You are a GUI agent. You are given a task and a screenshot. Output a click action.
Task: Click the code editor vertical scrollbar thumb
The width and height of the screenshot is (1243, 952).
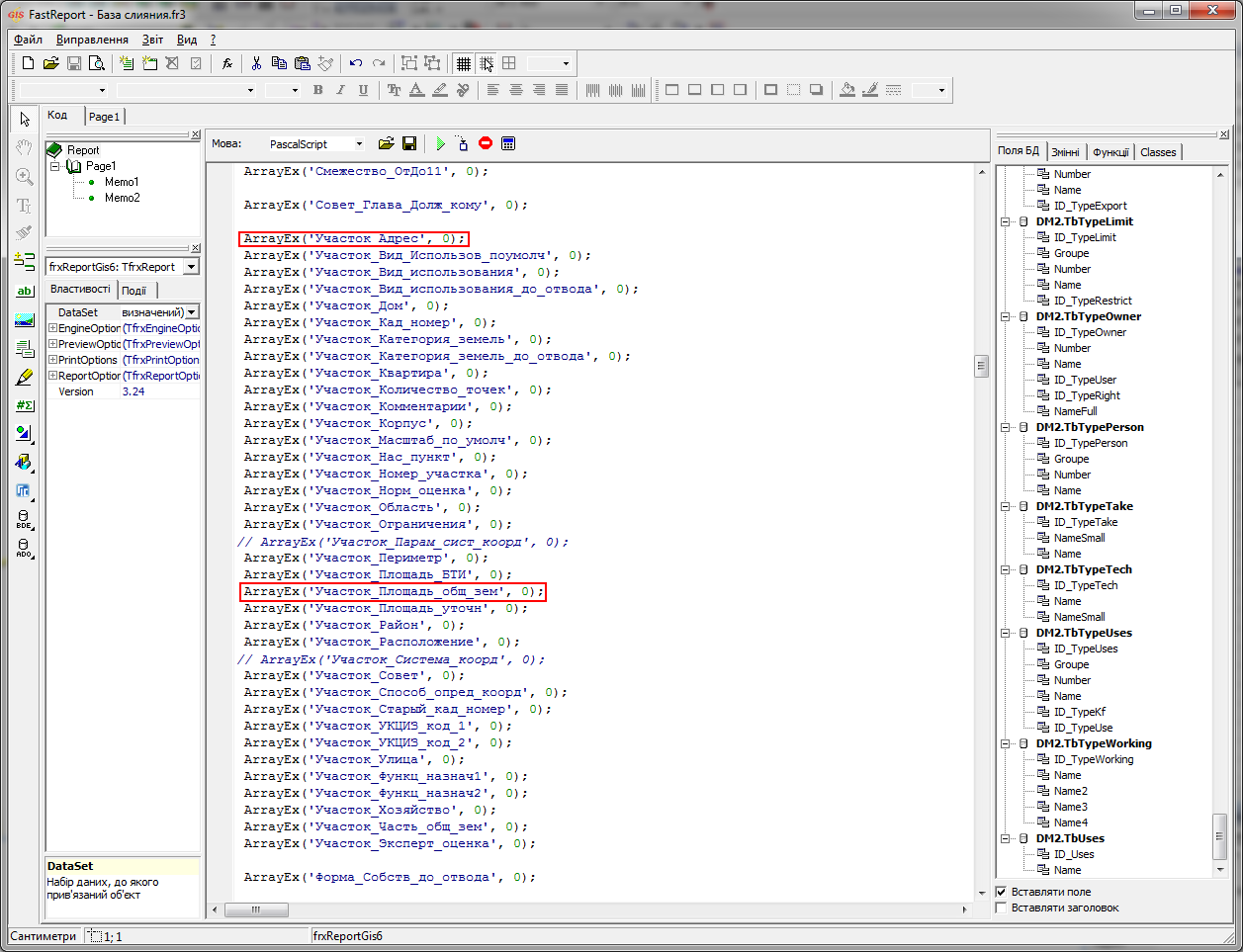click(982, 366)
